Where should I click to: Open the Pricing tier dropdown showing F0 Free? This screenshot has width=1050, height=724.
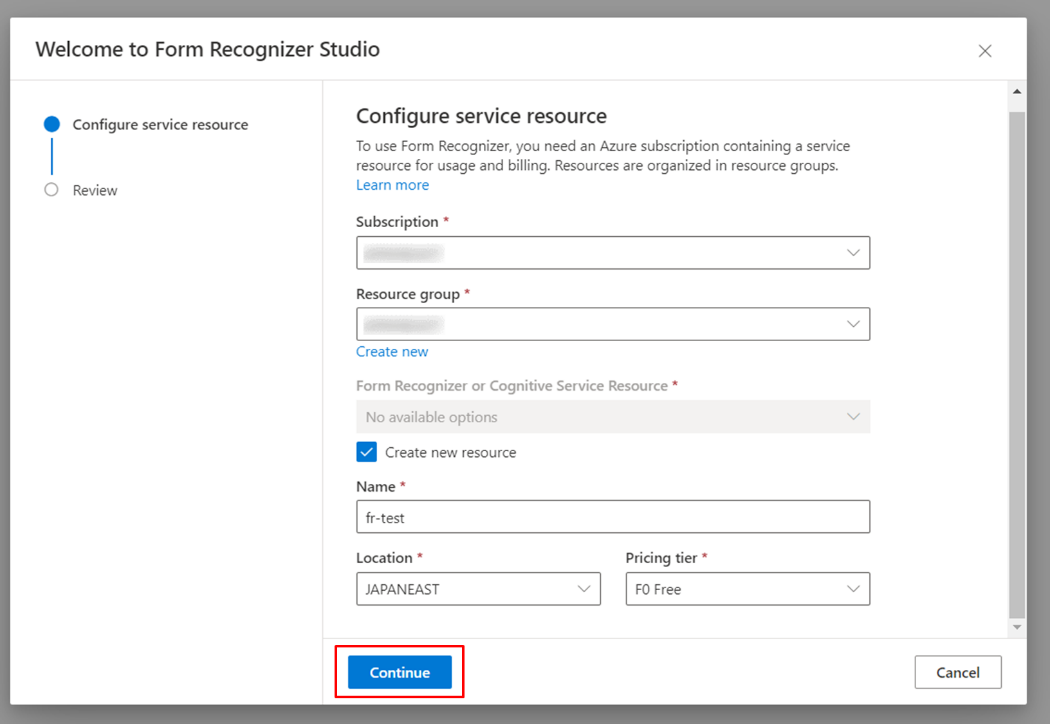click(x=748, y=589)
